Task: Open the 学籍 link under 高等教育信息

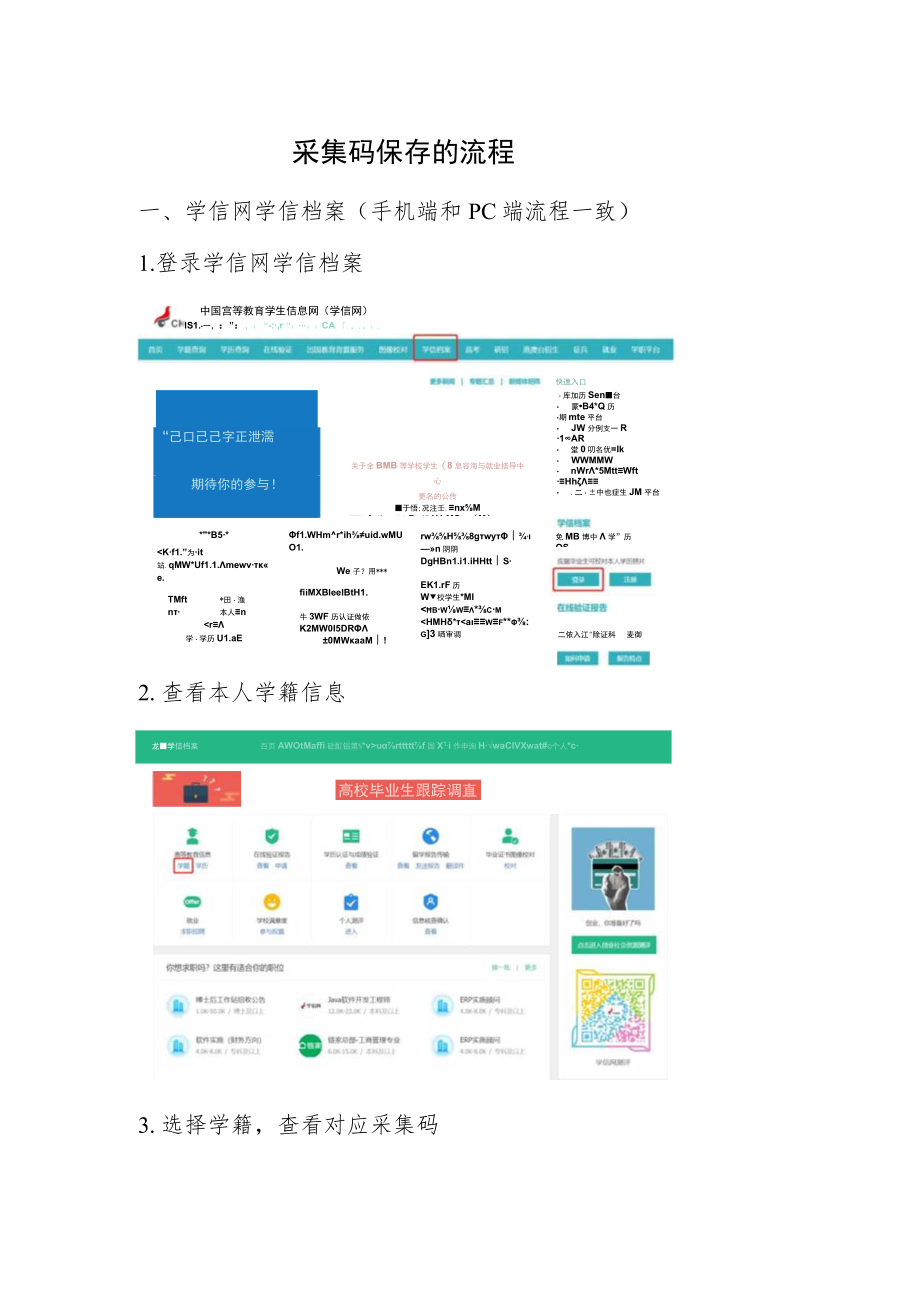Action: (186, 866)
